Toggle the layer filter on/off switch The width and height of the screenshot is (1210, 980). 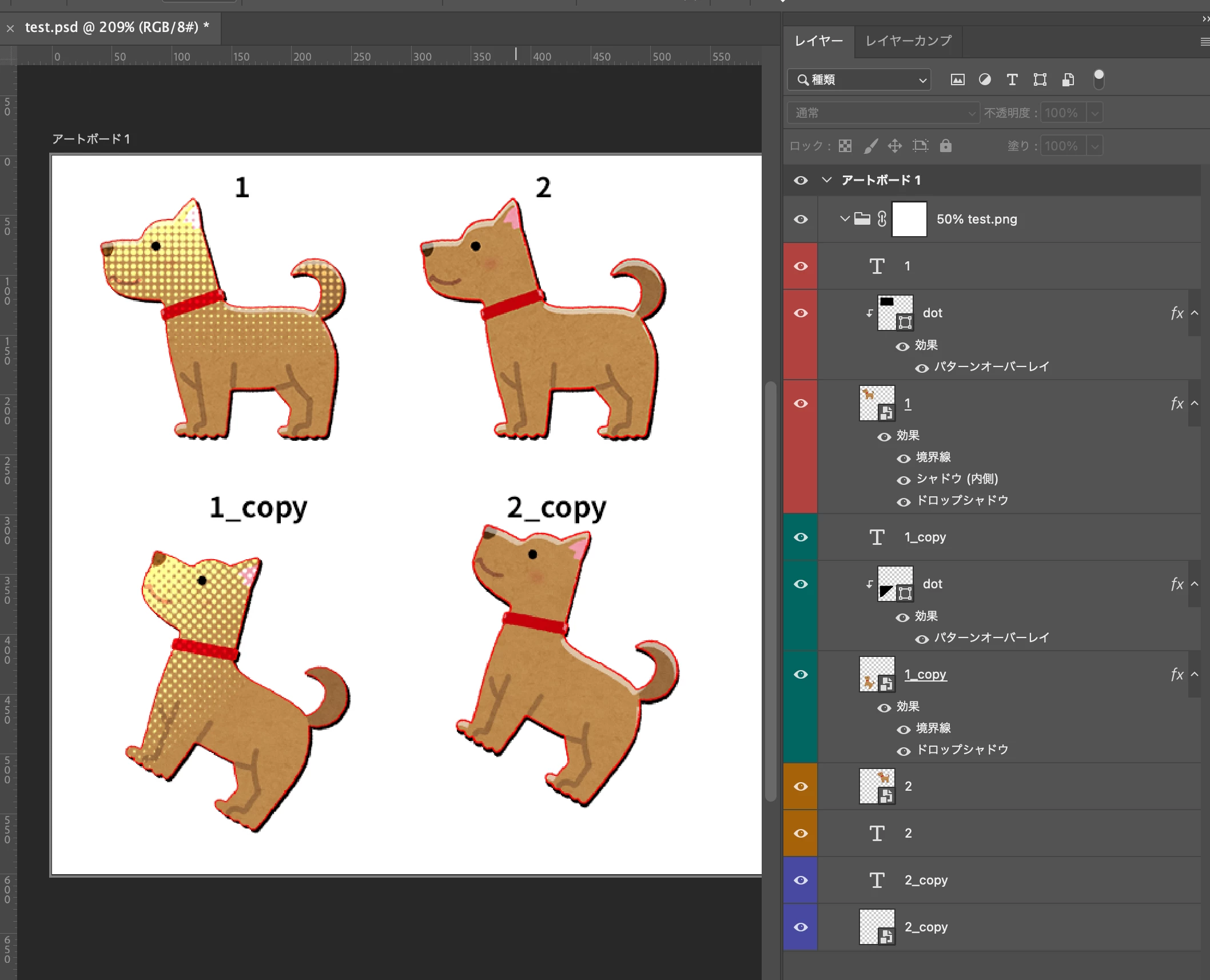tap(1098, 79)
